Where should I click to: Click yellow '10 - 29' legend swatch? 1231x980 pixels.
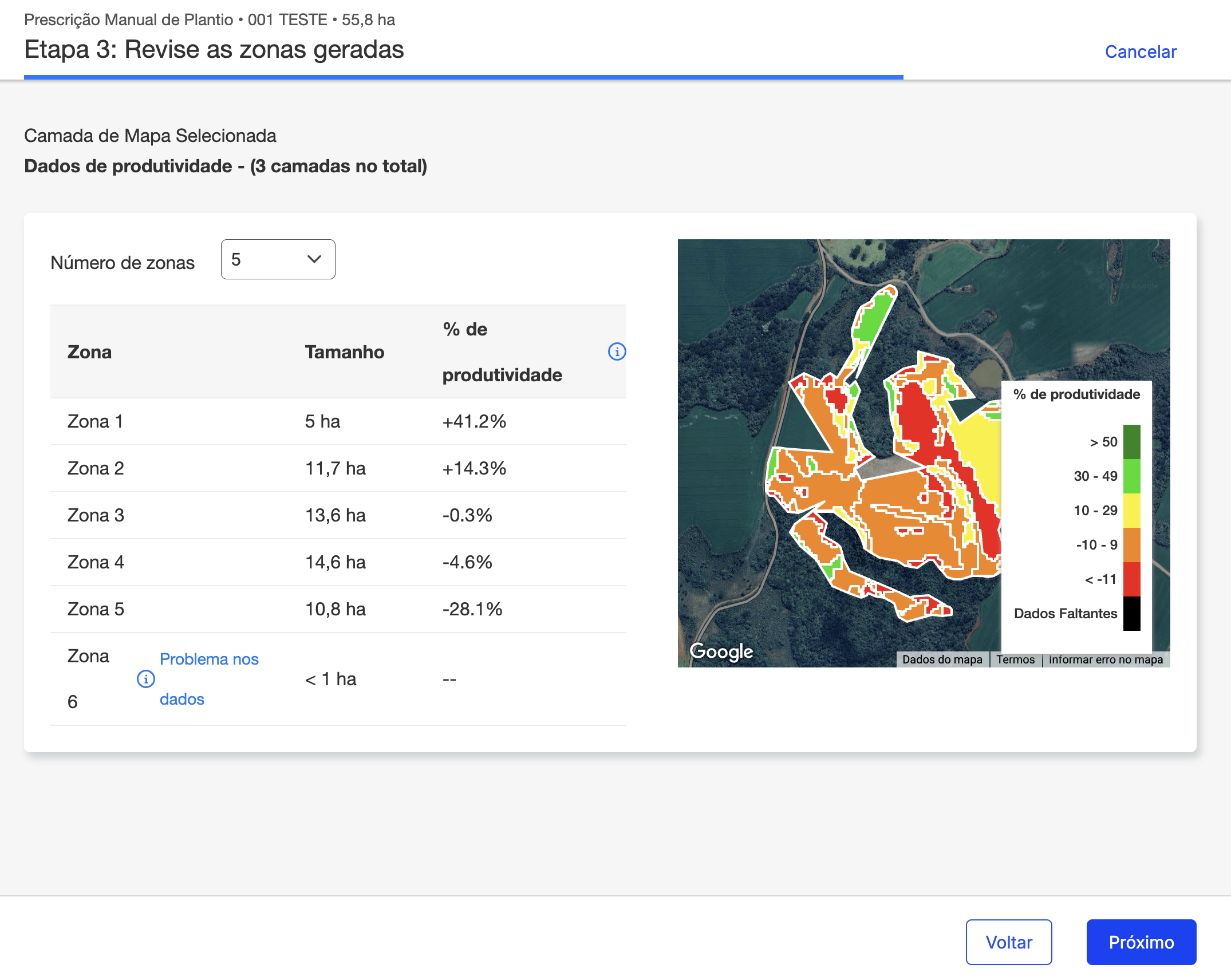click(1131, 510)
